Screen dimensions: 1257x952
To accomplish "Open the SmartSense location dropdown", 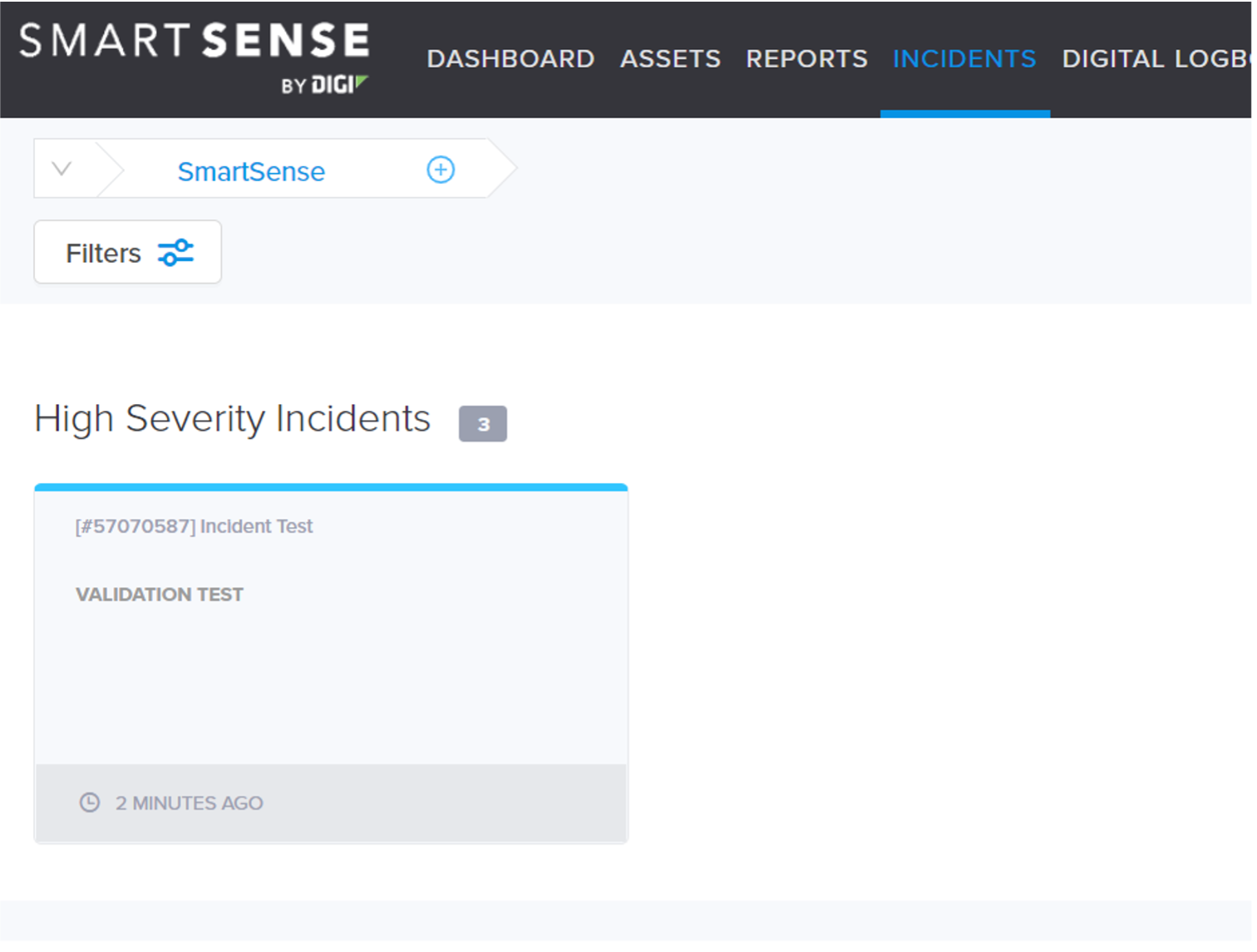I will pyautogui.click(x=251, y=171).
